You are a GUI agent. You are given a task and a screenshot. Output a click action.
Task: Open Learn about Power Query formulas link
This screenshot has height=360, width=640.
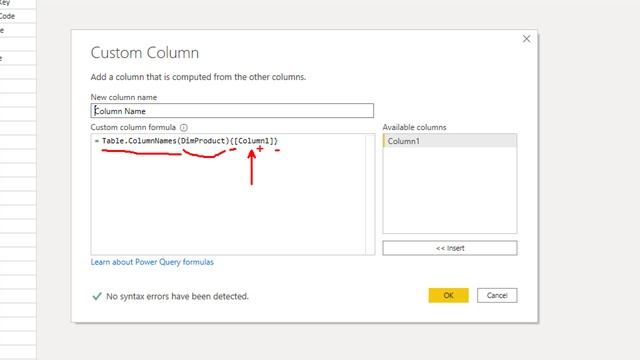pyautogui.click(x=152, y=262)
